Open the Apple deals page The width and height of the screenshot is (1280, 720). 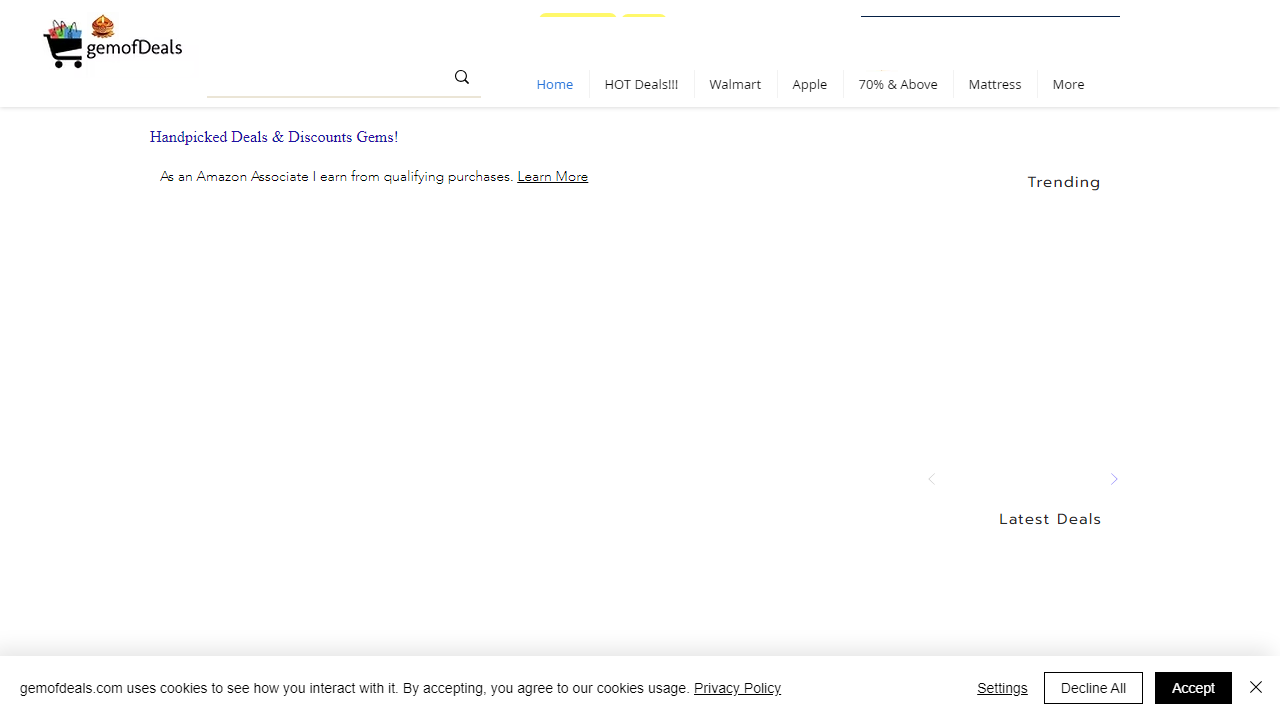point(809,84)
